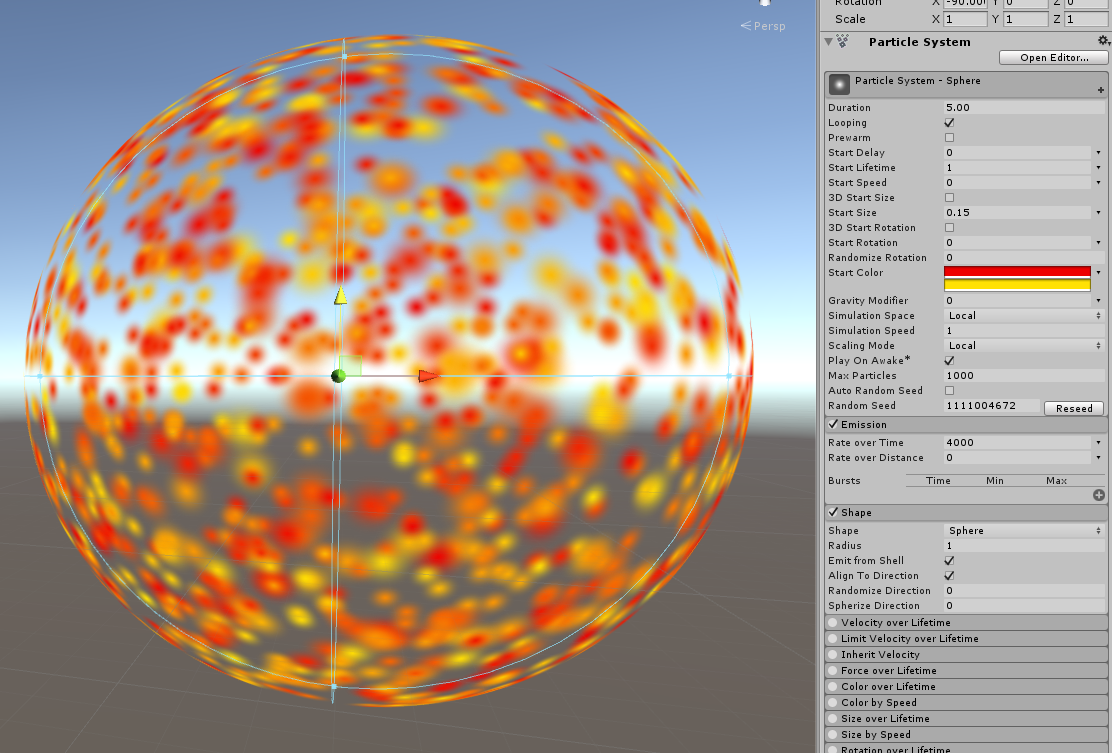Click the Max Particles field
The image size is (1112, 753).
point(1025,376)
